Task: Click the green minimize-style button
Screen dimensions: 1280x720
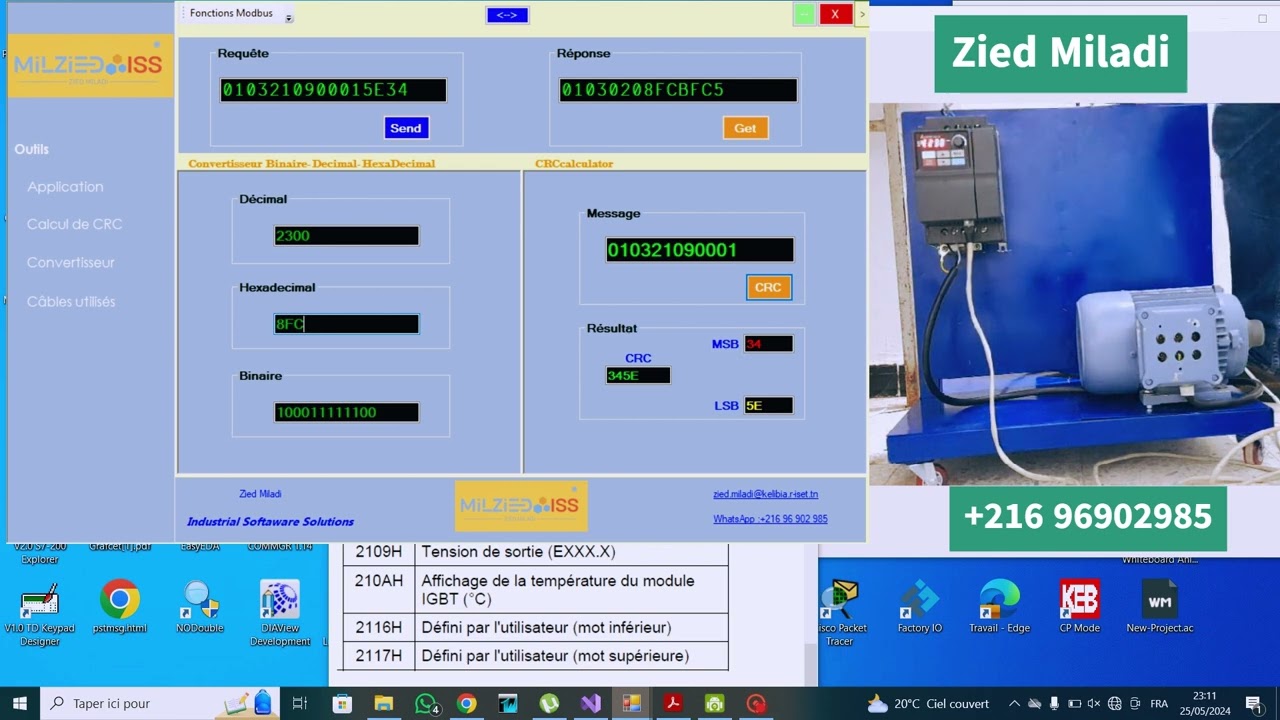Action: pyautogui.click(x=804, y=14)
